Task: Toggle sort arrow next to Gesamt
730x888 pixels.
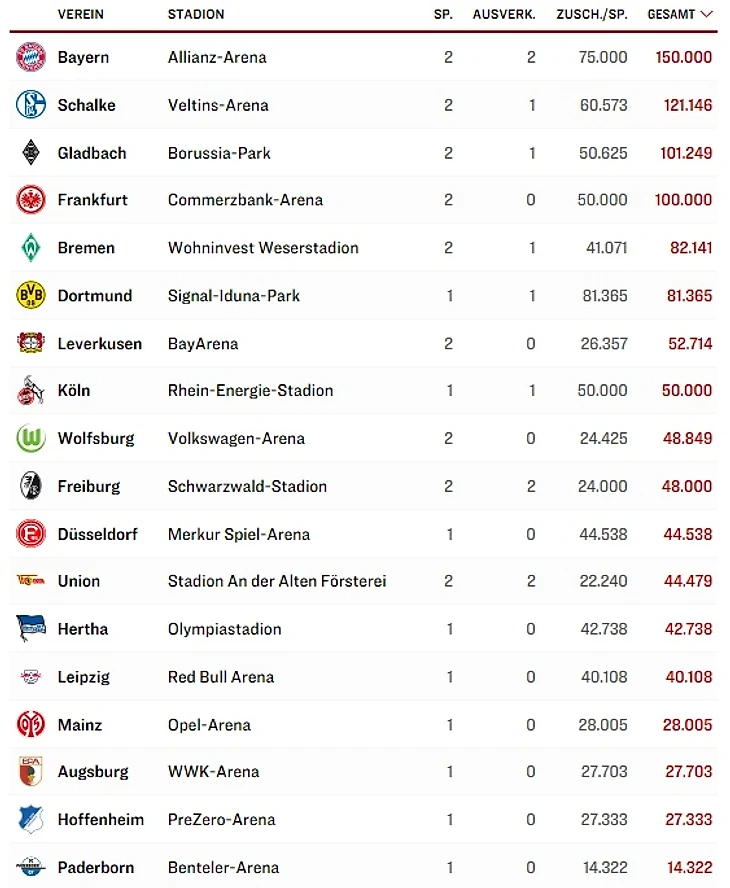Action: [707, 14]
